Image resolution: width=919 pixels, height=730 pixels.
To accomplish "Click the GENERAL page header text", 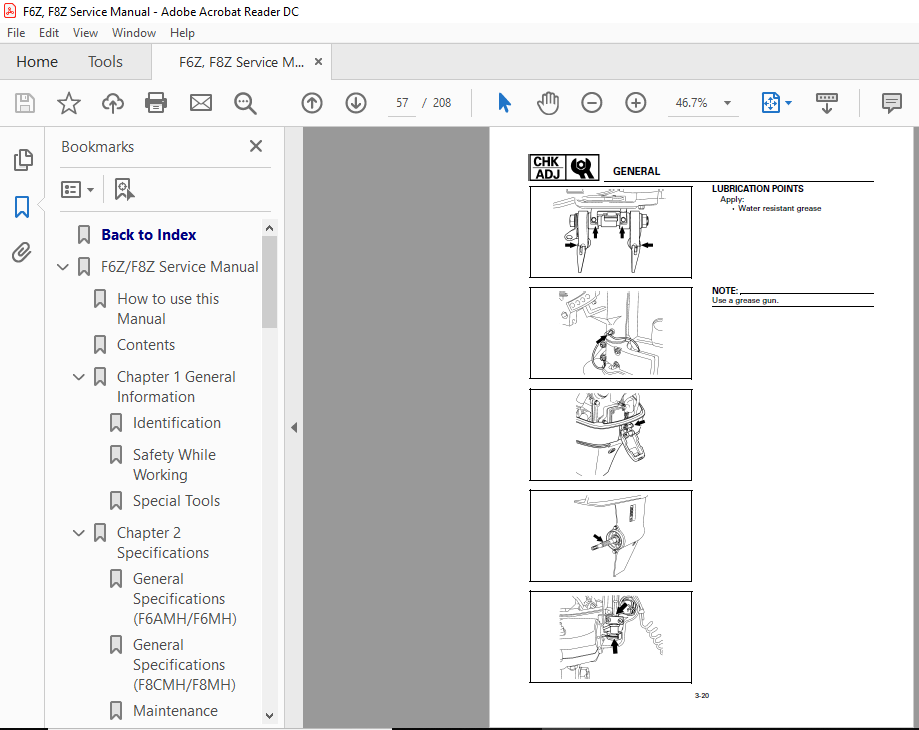I will 637,171.
